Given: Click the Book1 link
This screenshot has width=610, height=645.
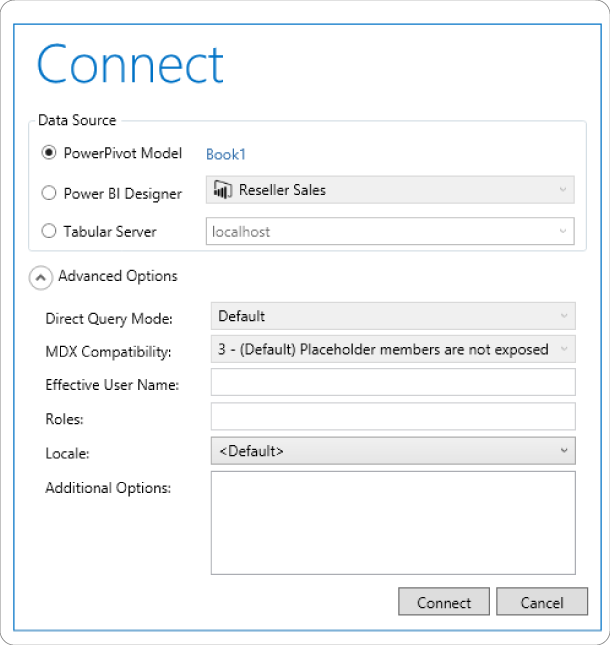Looking at the screenshot, I should point(226,155).
